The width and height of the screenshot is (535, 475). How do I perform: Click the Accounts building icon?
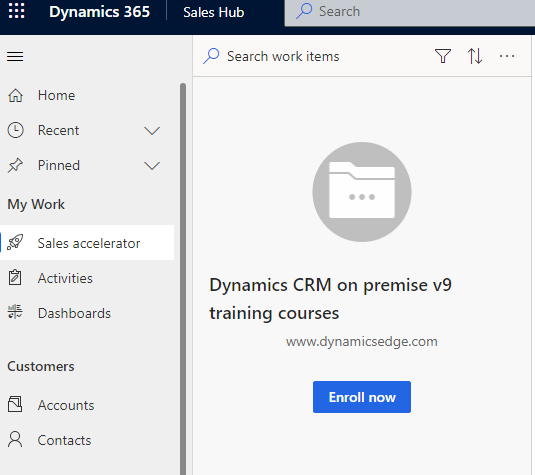[15, 404]
